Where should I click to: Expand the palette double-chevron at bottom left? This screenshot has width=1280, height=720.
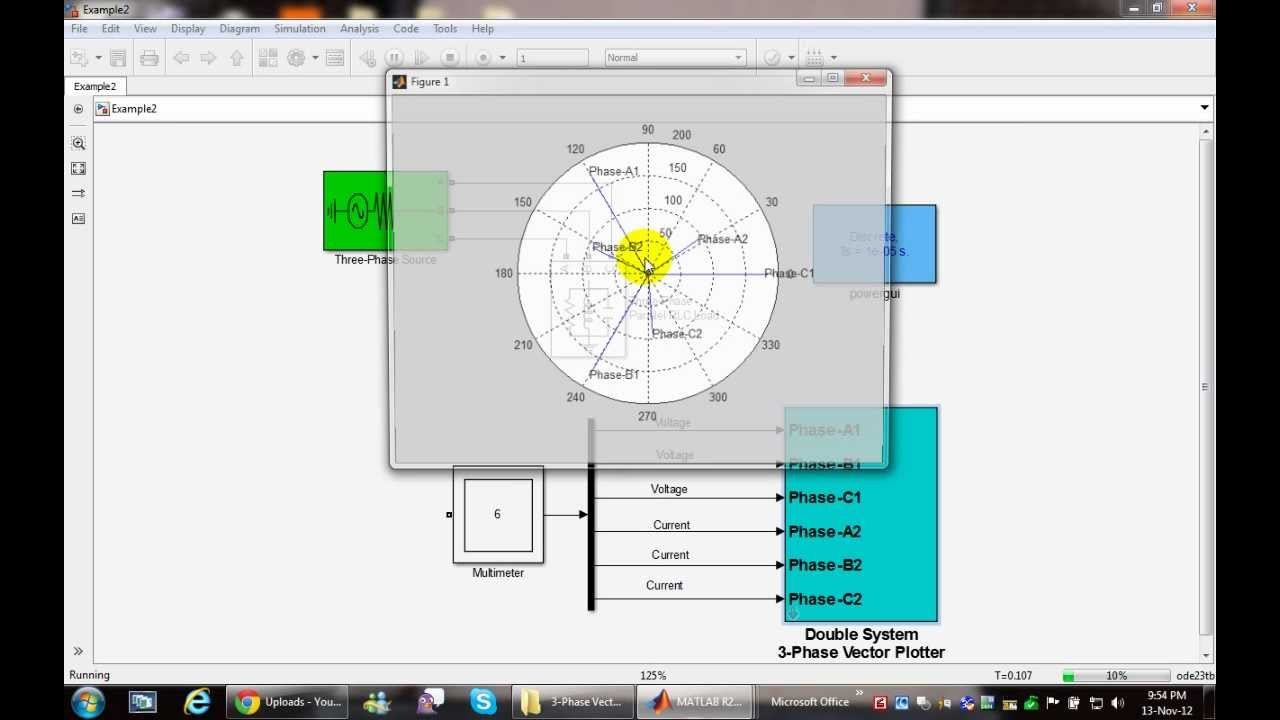[78, 651]
